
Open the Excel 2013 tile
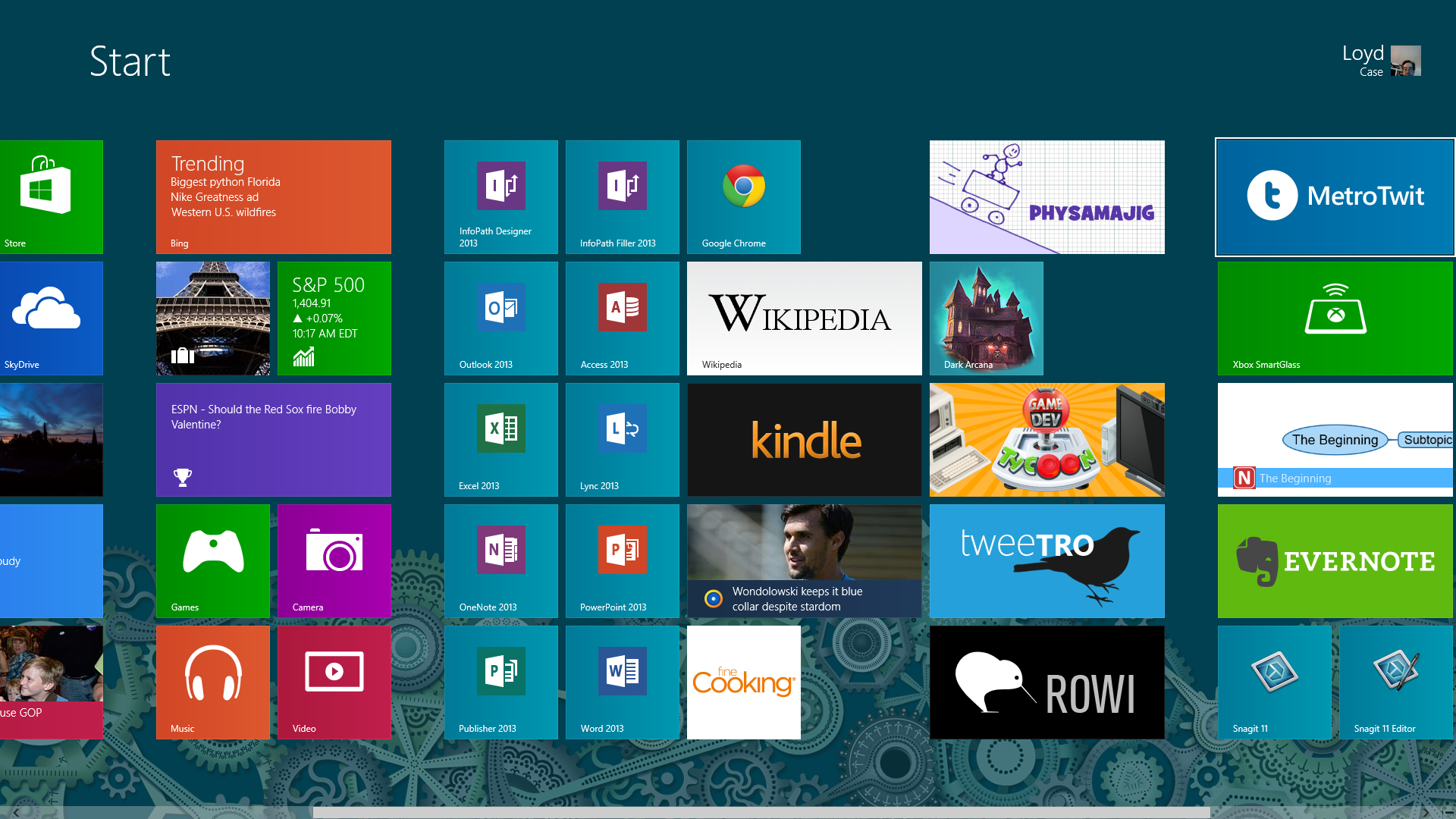(x=500, y=439)
